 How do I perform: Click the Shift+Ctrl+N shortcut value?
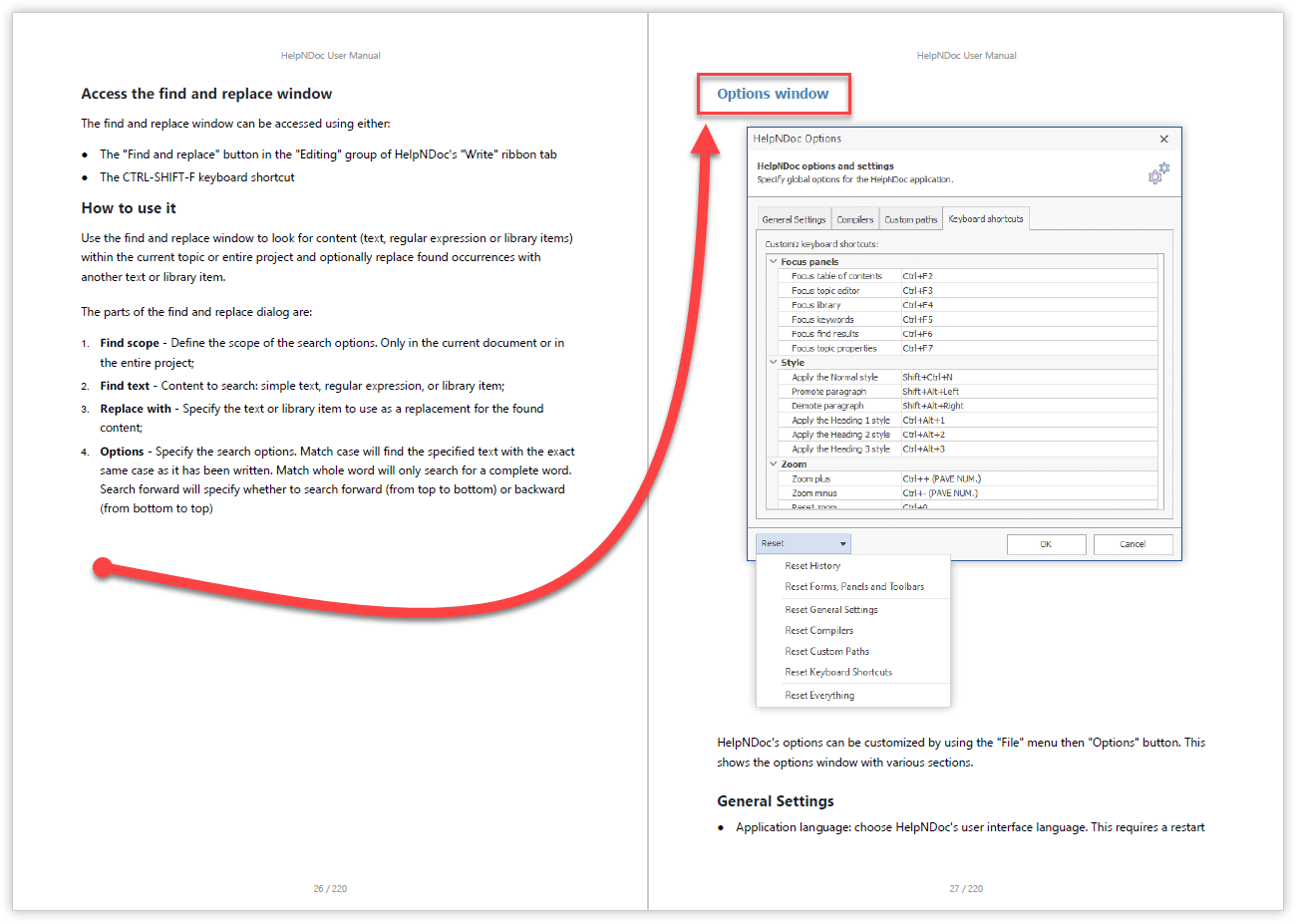click(x=927, y=378)
